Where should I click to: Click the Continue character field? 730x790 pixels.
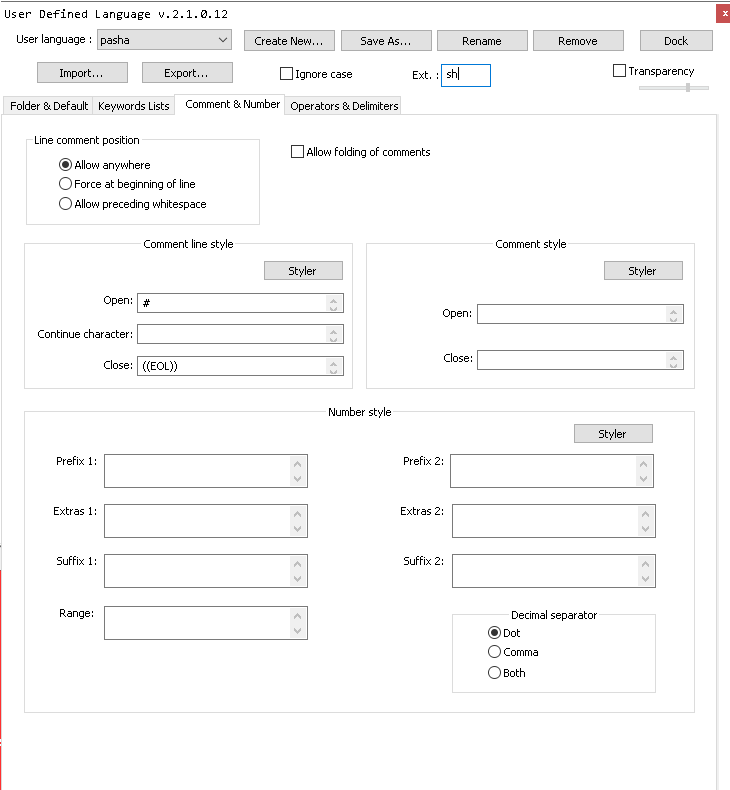[240, 334]
